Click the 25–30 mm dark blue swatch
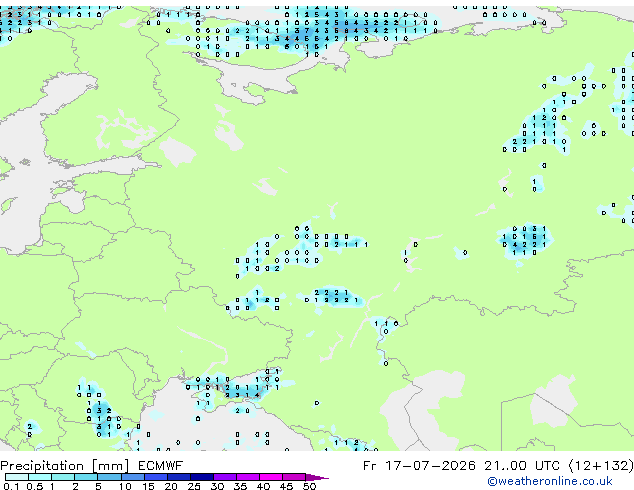 [201, 477]
